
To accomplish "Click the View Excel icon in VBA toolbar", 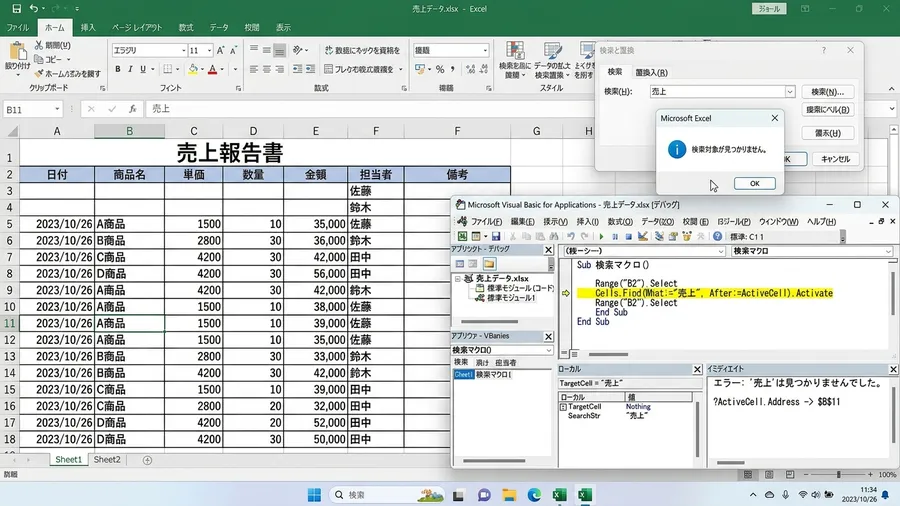I will coord(462,236).
